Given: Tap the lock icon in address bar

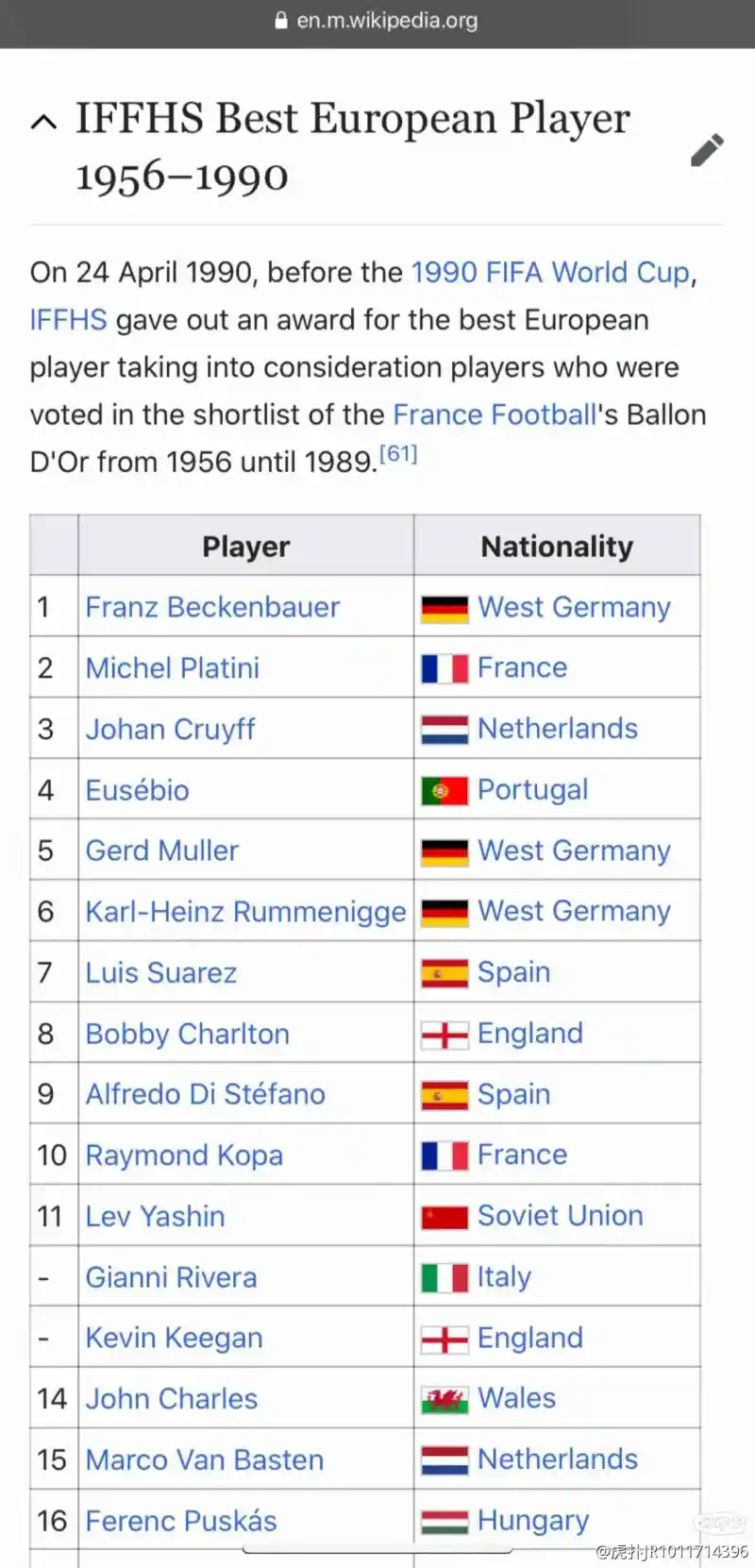Looking at the screenshot, I should [x=281, y=20].
